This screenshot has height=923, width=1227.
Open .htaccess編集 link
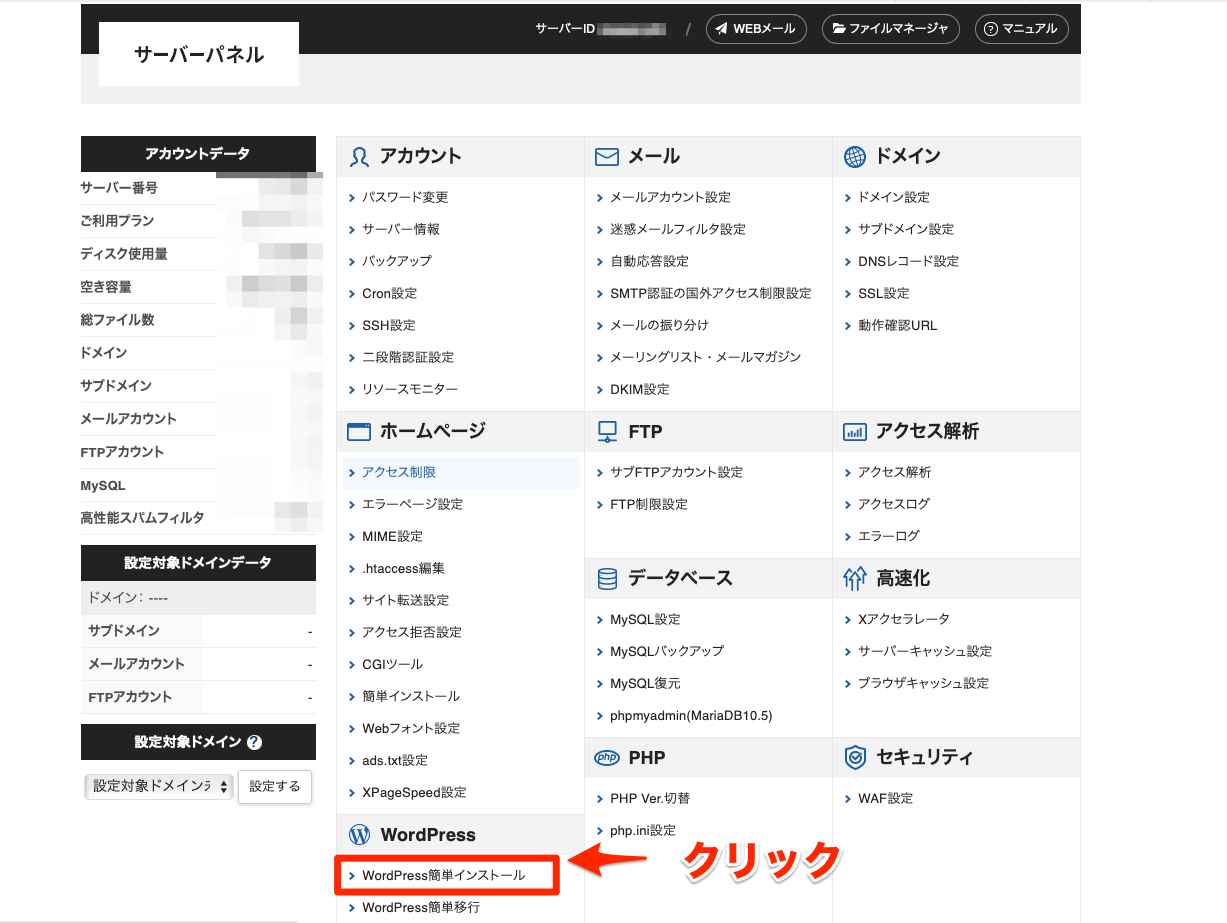click(x=403, y=568)
